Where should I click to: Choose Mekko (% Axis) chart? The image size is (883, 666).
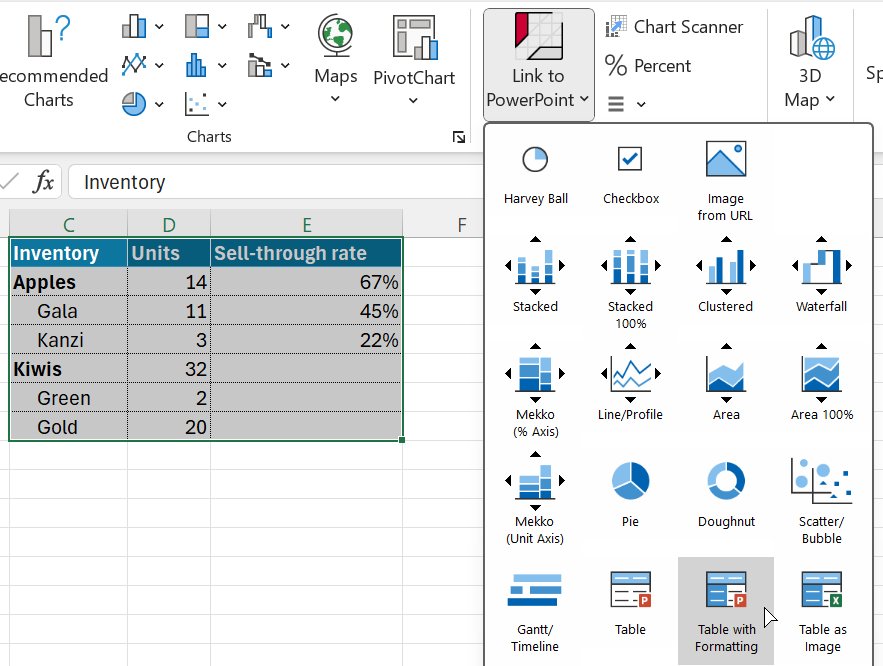pos(535,390)
